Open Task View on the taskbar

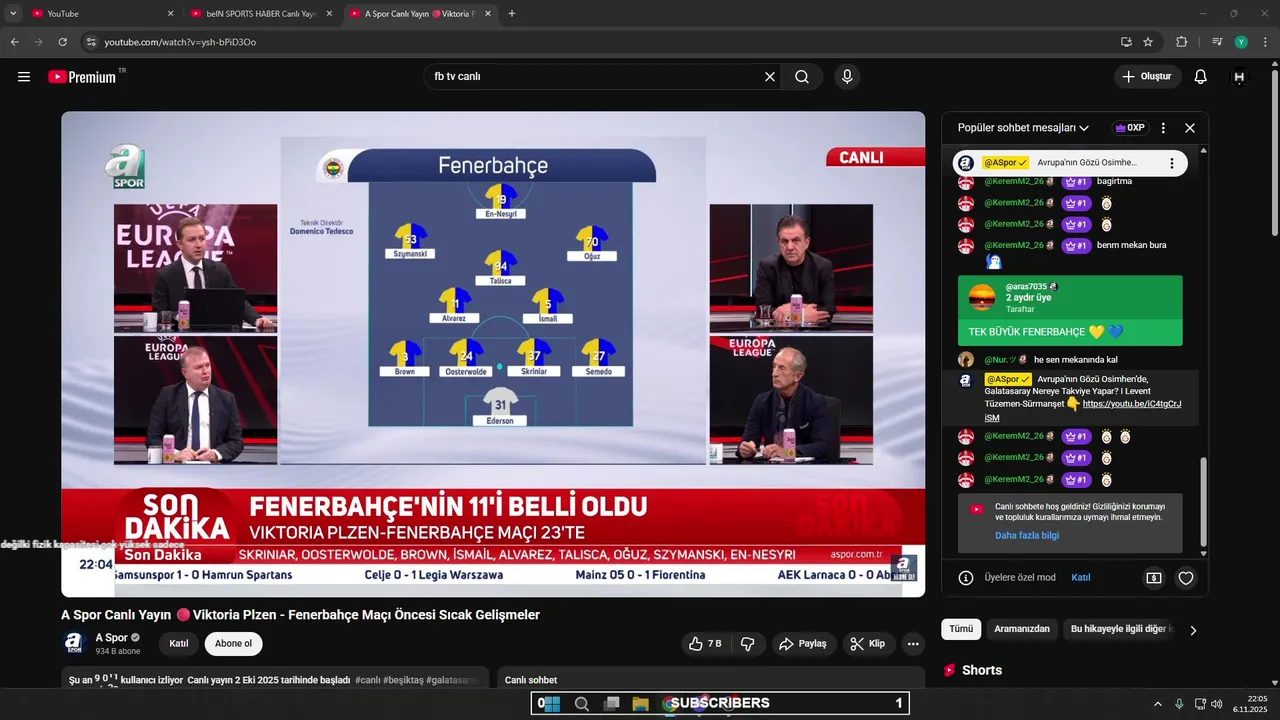[x=611, y=704]
